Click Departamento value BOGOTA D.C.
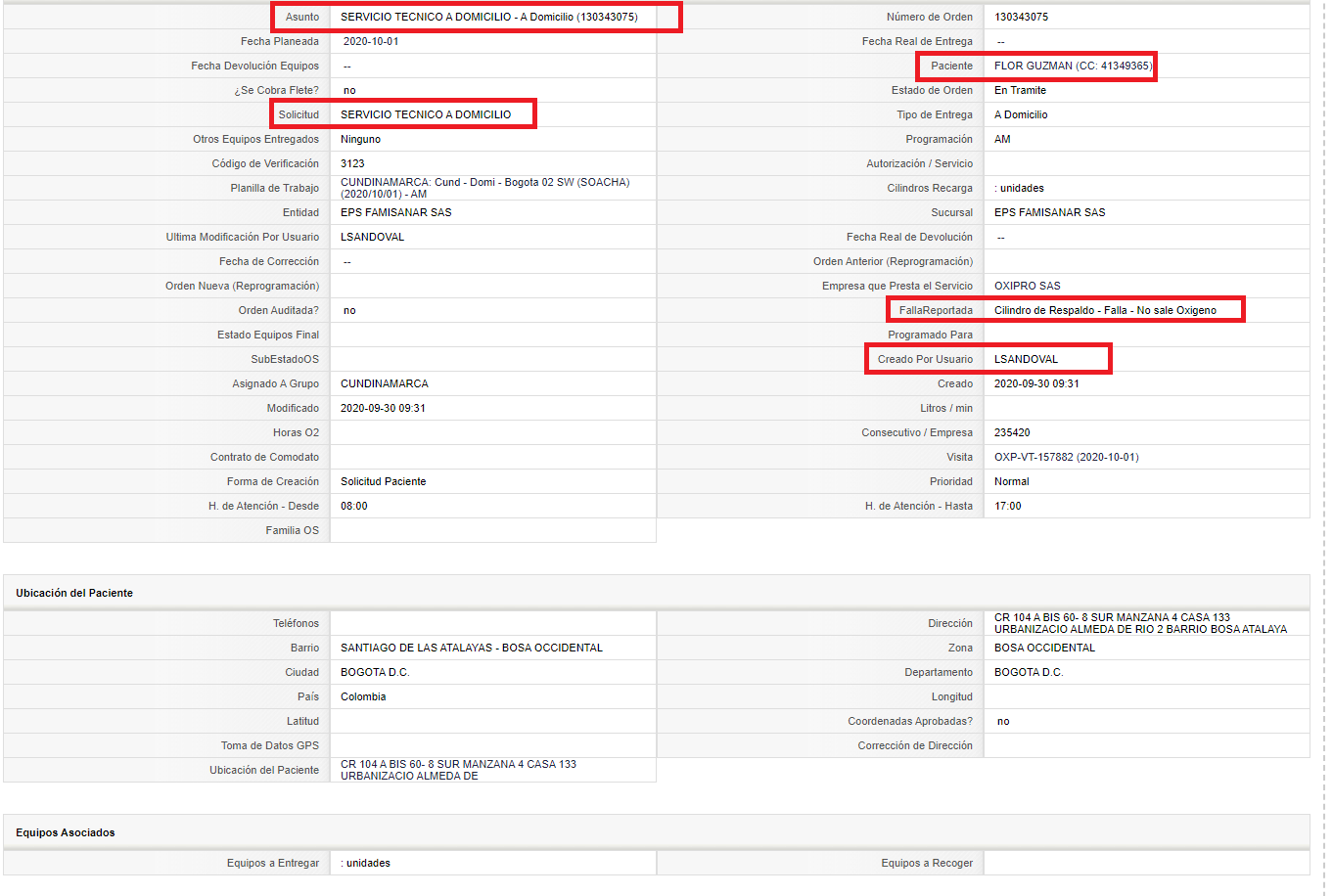Image resolution: width=1333 pixels, height=896 pixels. point(1029,672)
